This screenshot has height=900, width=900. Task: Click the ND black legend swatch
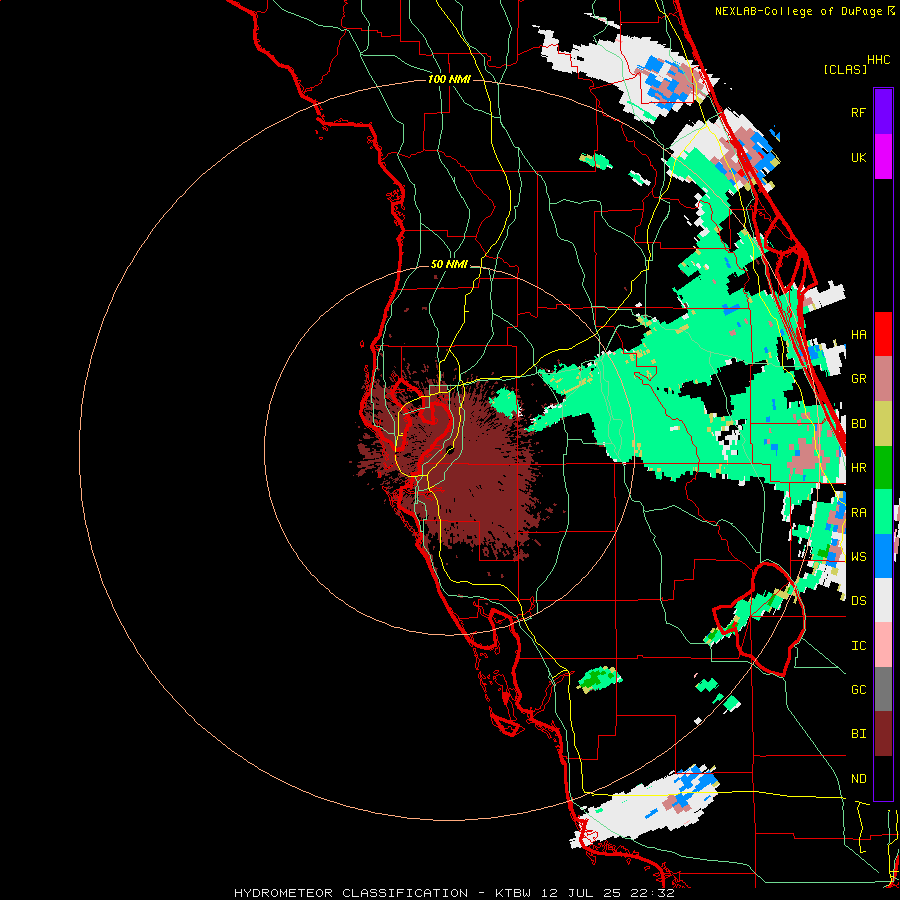click(x=883, y=778)
